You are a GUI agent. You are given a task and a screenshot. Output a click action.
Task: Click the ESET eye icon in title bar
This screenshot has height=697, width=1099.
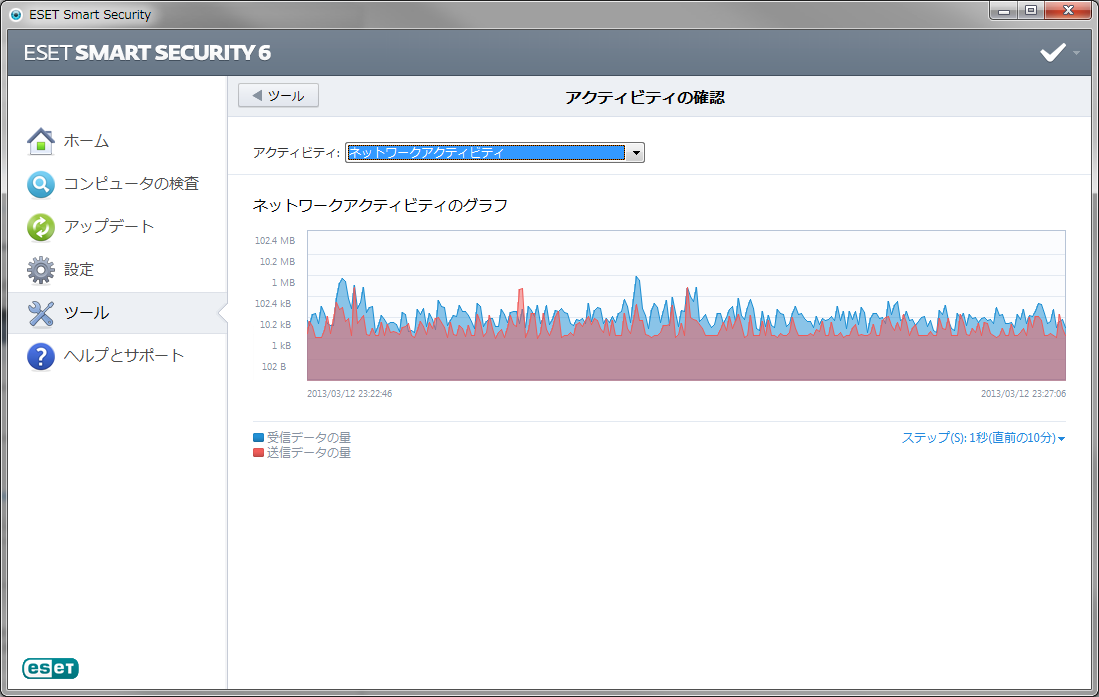click(15, 14)
